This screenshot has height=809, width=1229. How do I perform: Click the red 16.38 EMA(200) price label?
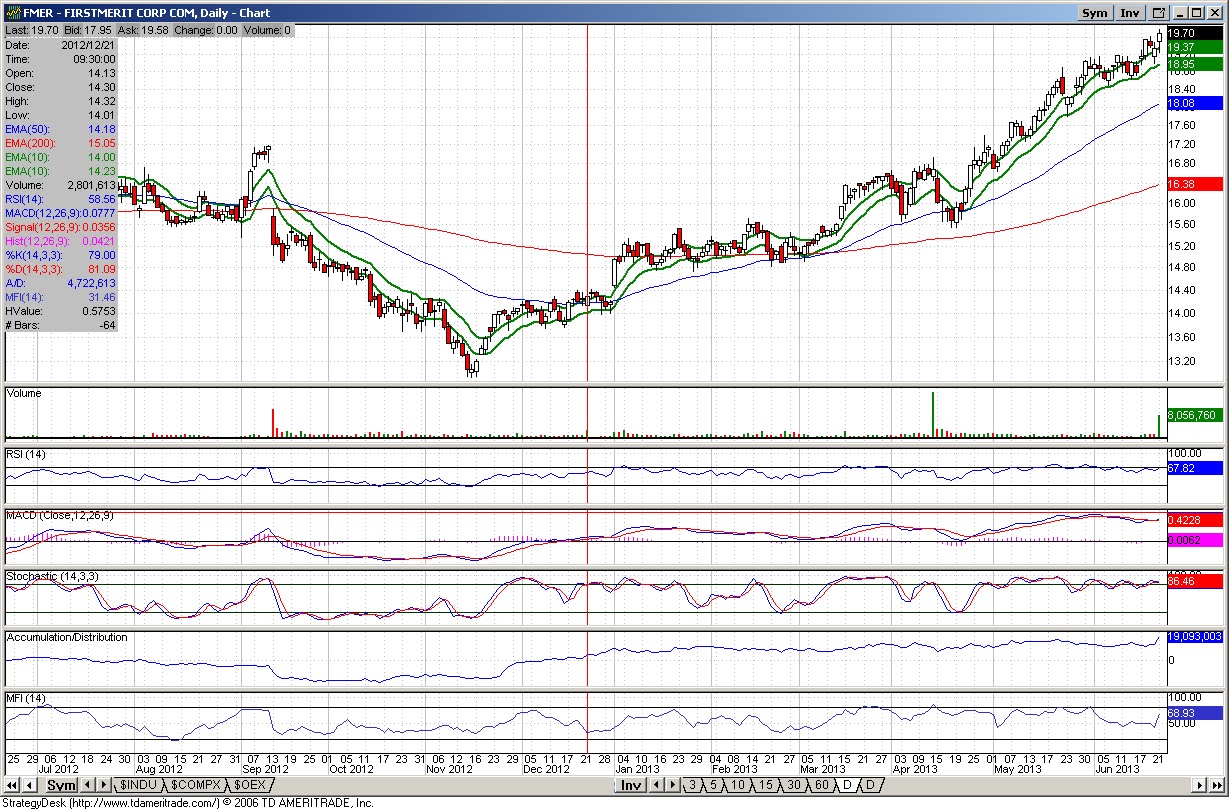[x=1194, y=184]
